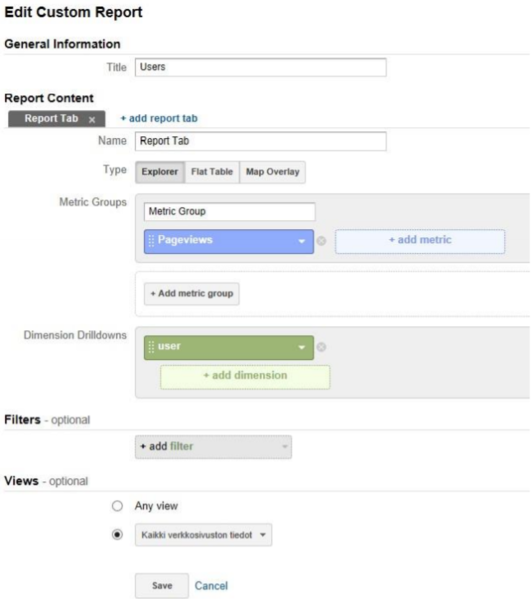The image size is (532, 599).
Task: Remove the user dimension with its X icon
Action: pyautogui.click(x=322, y=347)
